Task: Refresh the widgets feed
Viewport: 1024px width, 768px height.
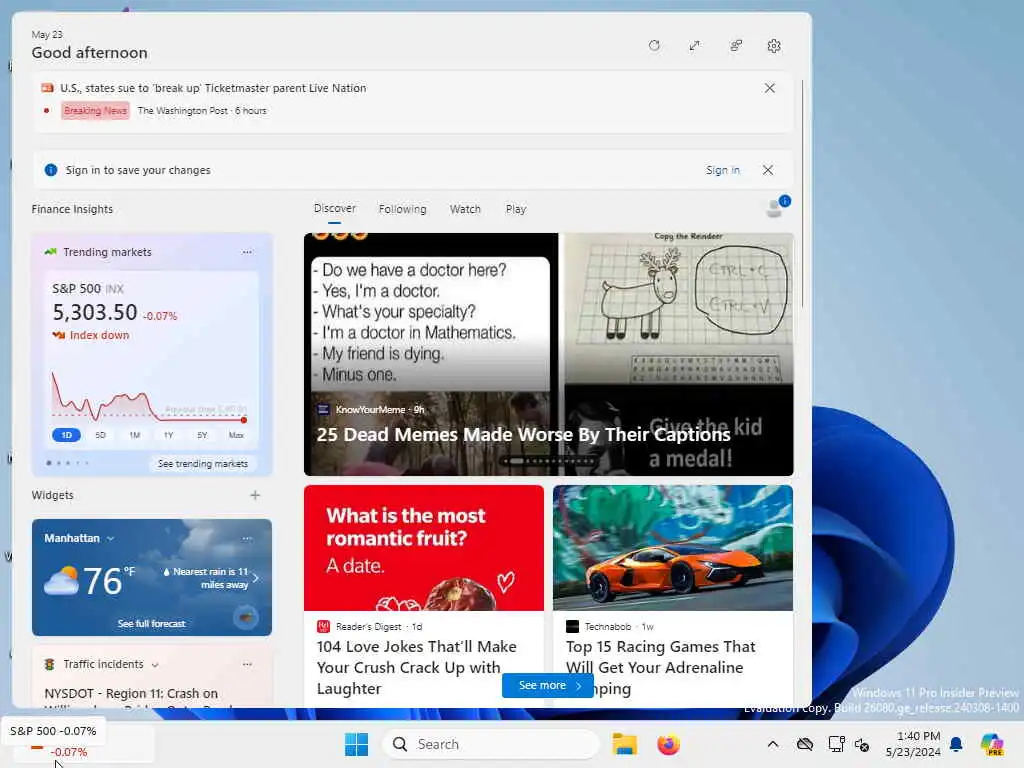Action: (654, 46)
